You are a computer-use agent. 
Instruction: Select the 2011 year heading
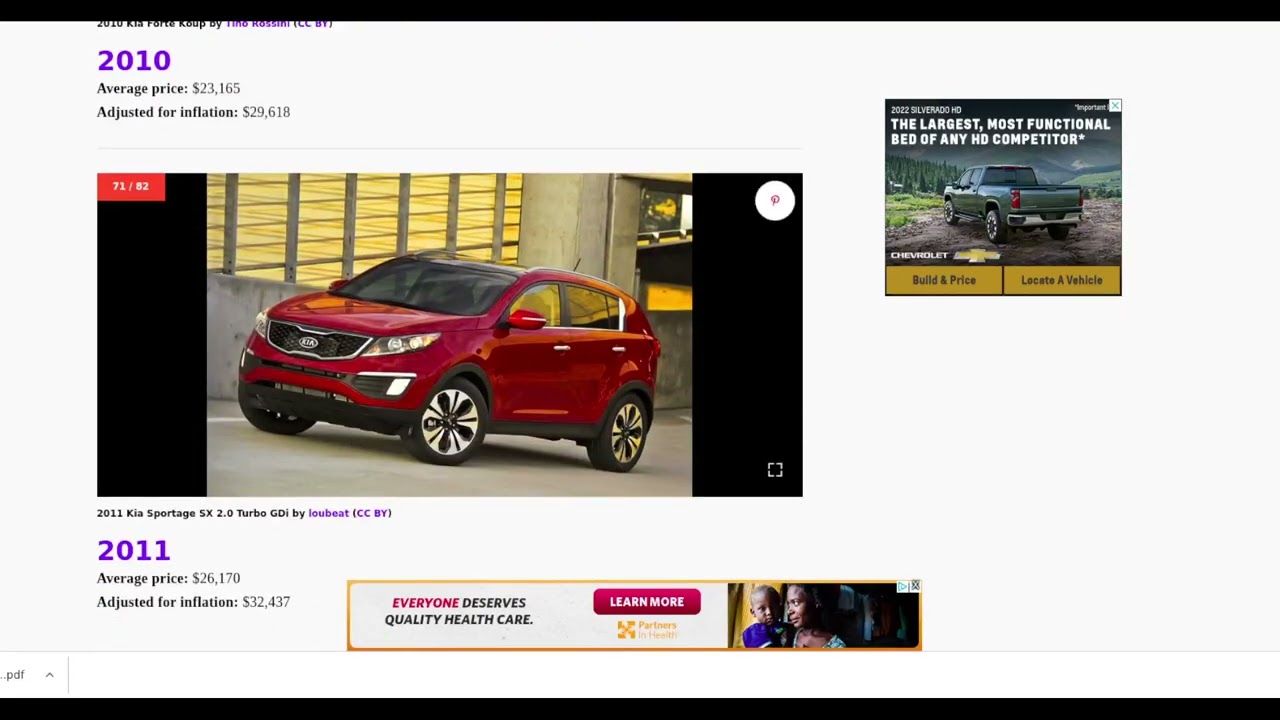coord(134,550)
